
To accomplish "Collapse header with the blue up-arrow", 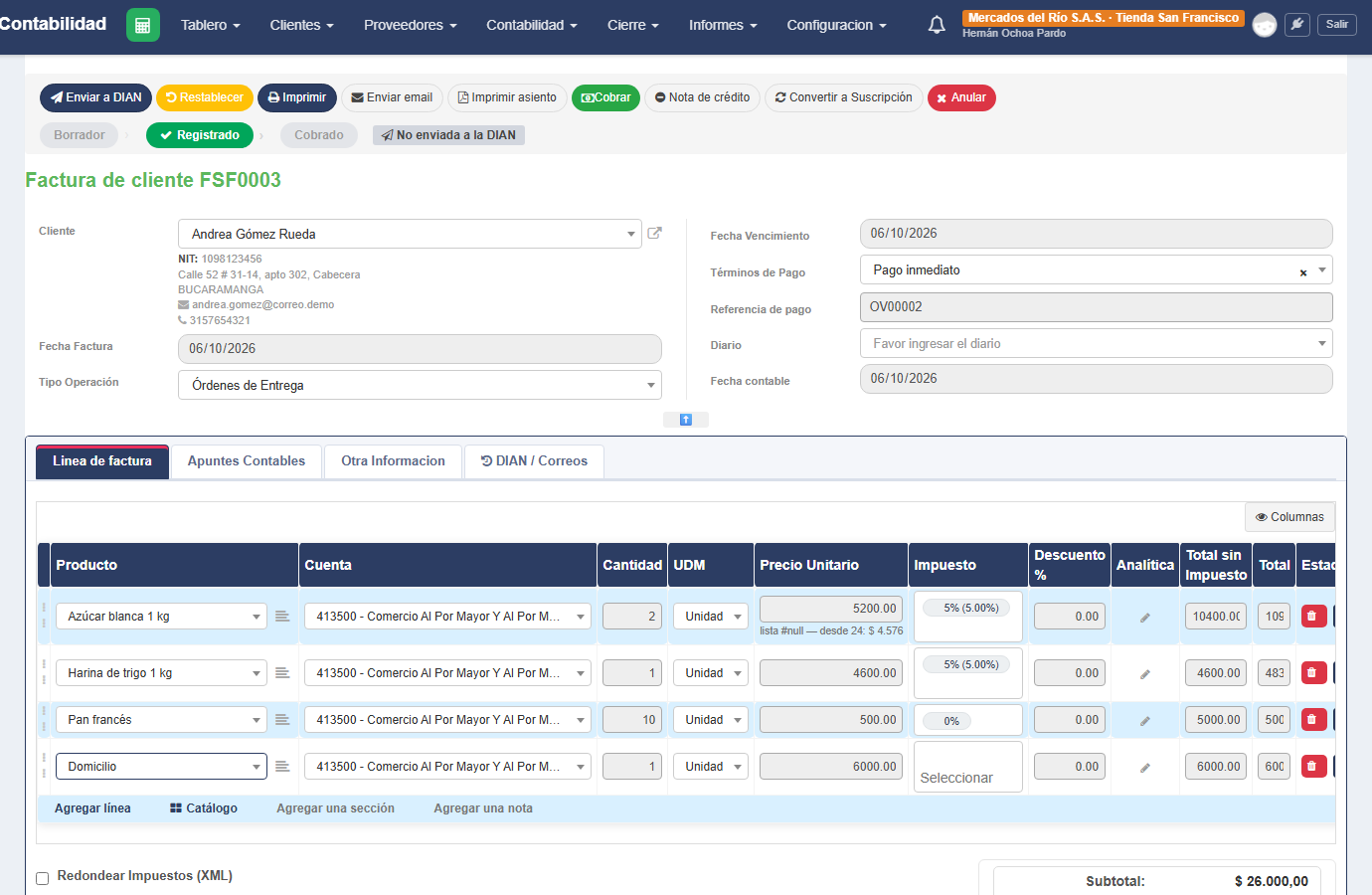I will tap(686, 420).
